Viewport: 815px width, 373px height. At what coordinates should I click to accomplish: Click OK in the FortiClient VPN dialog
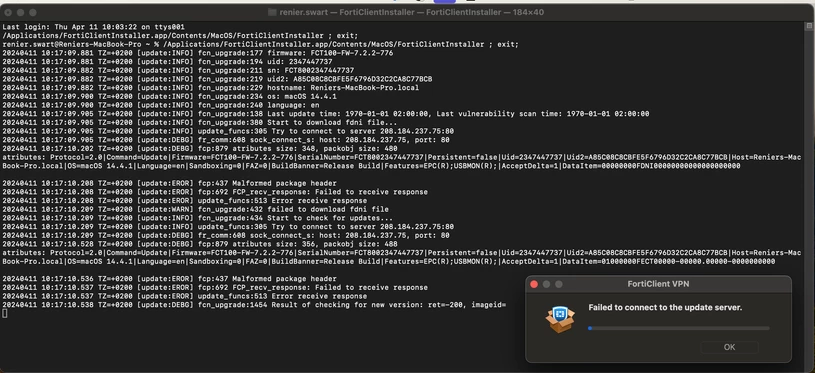(729, 347)
